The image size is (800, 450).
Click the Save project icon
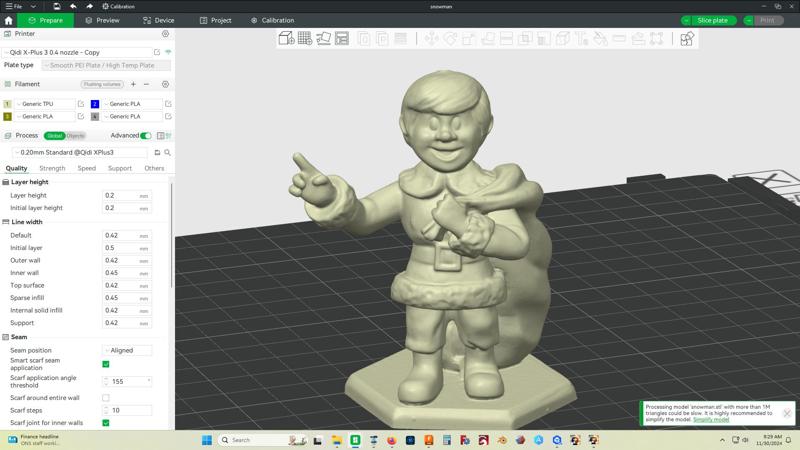point(57,6)
